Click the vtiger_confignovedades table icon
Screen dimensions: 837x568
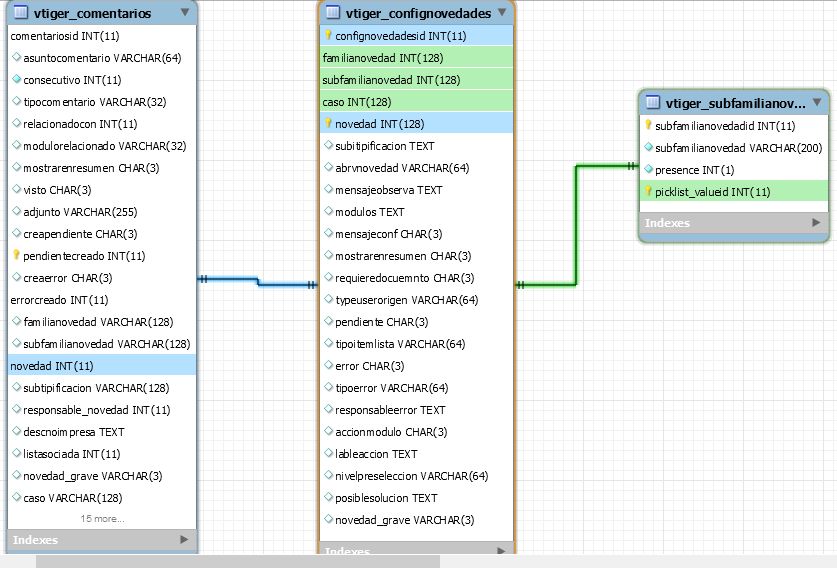pos(333,12)
